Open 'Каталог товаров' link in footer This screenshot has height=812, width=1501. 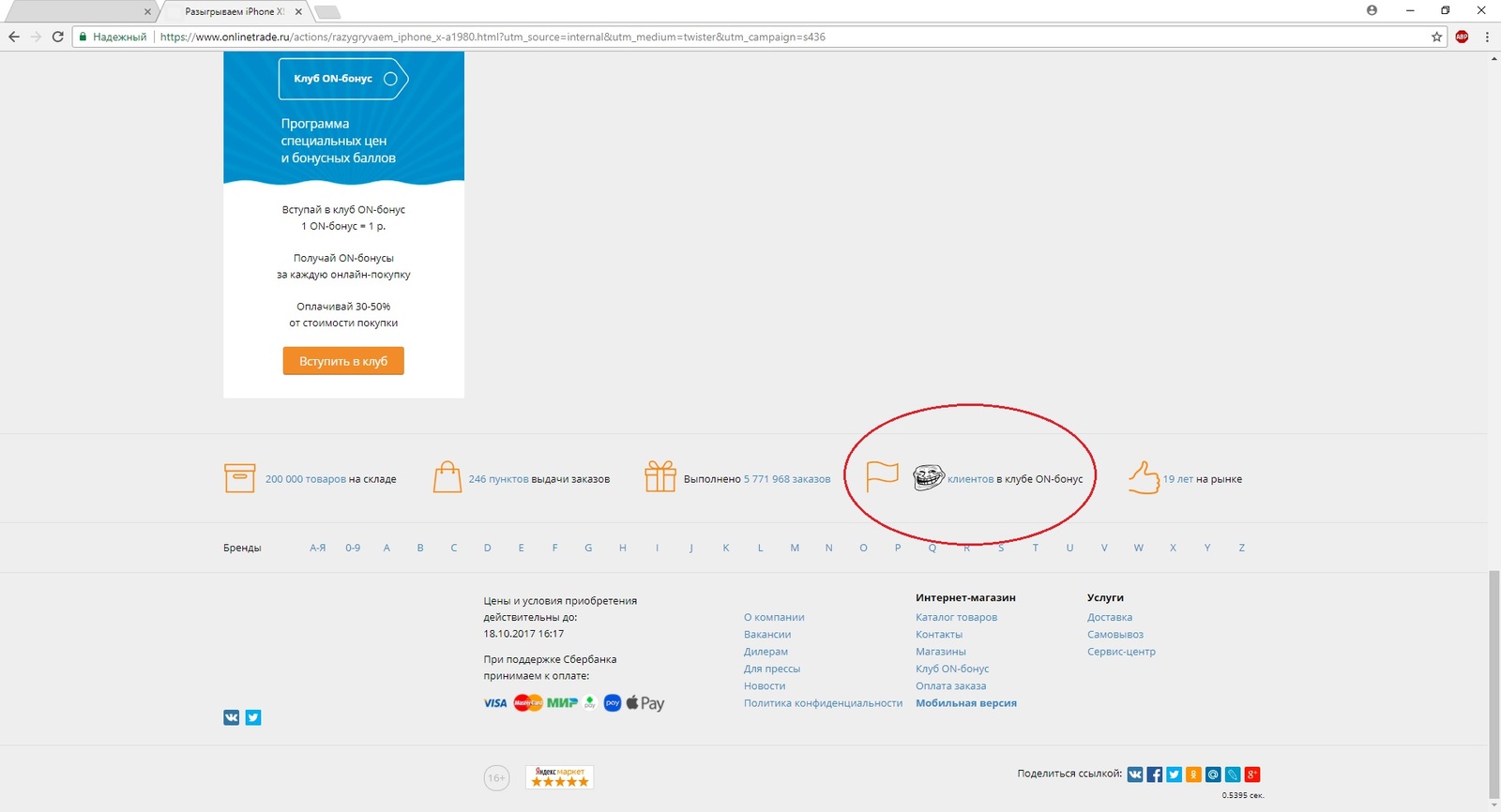point(956,617)
